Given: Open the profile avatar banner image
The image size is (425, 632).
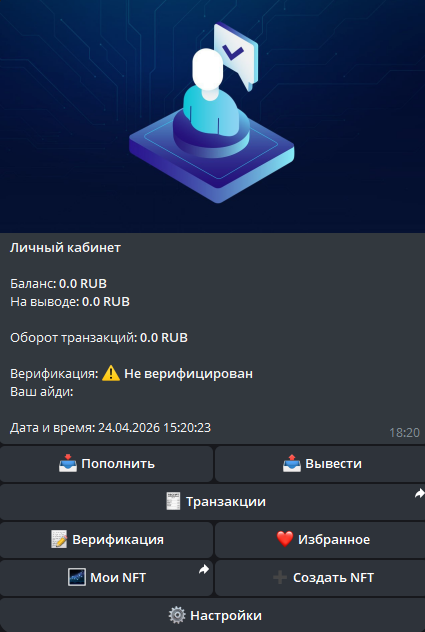Looking at the screenshot, I should pos(212,116).
